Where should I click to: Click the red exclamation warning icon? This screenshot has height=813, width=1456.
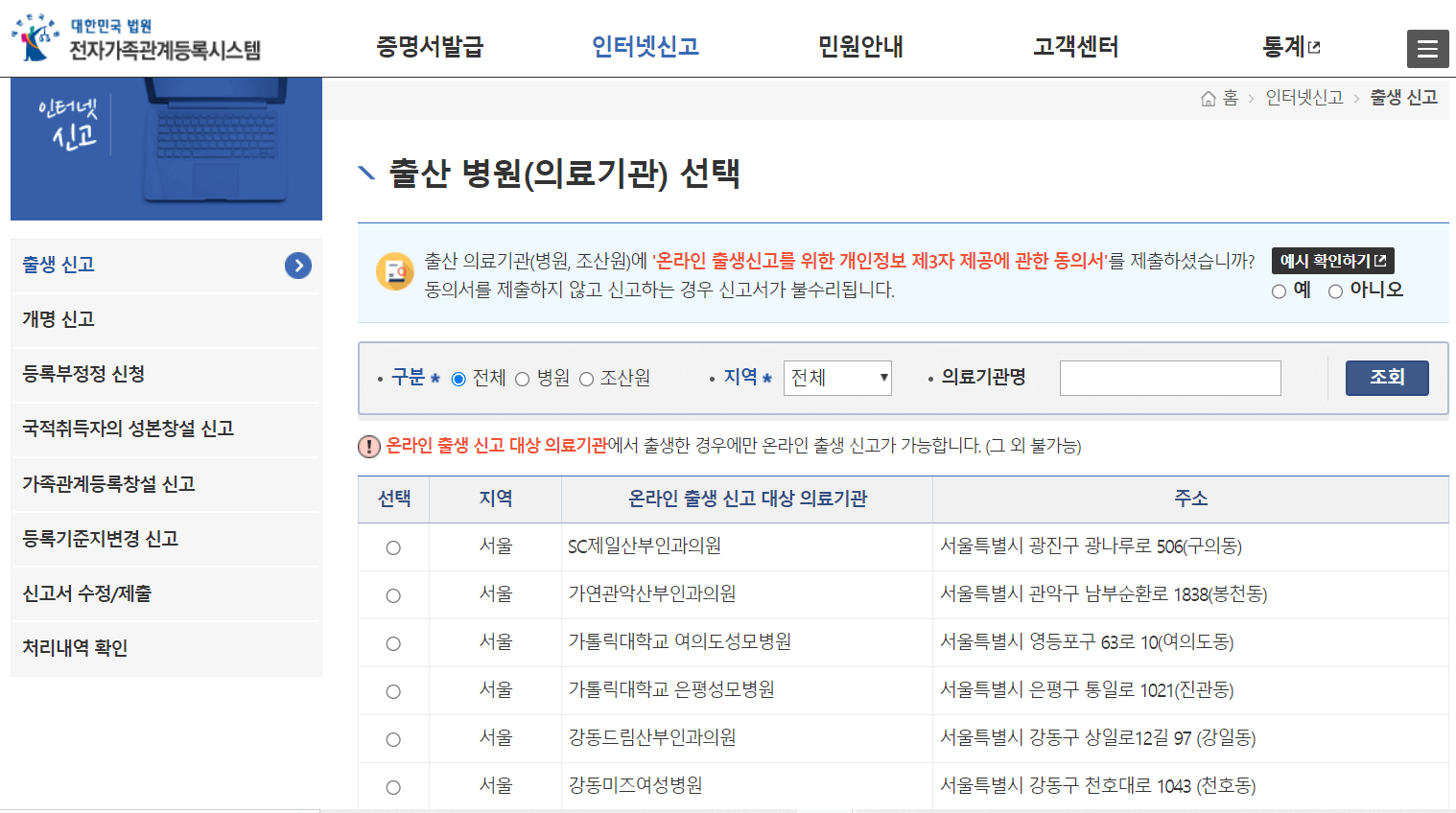click(x=369, y=446)
